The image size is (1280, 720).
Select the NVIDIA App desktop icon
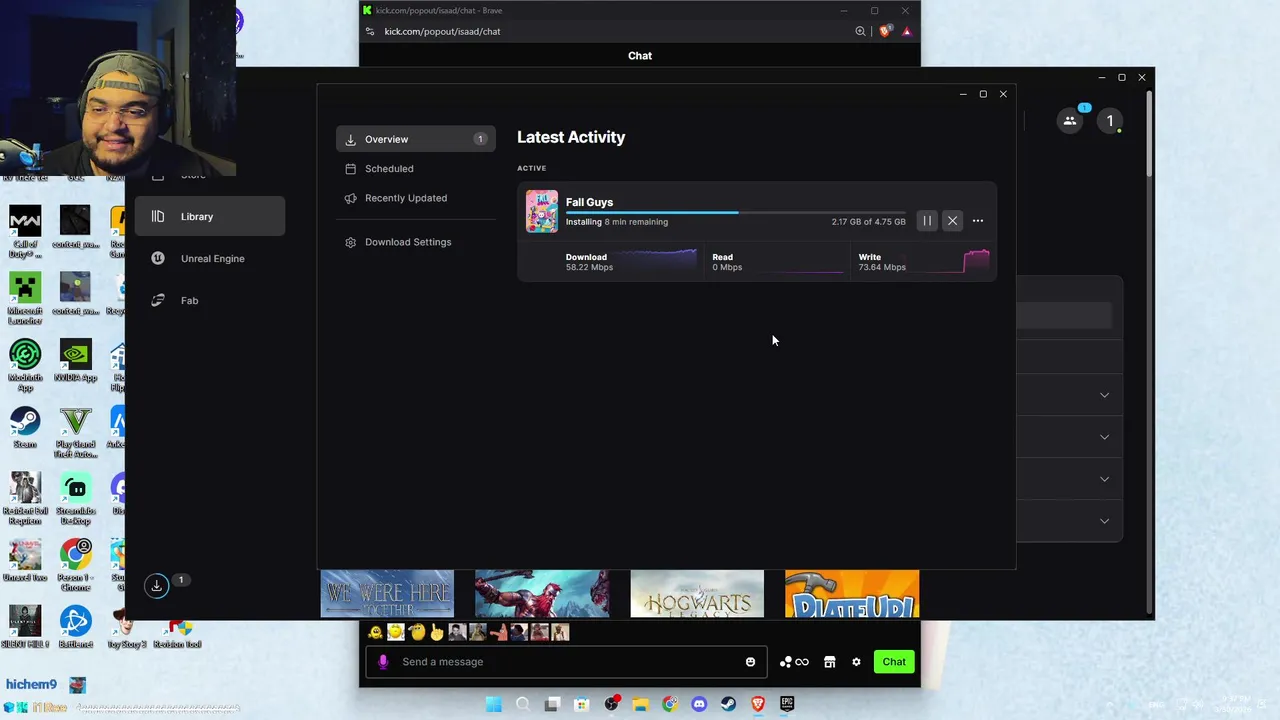click(x=75, y=361)
